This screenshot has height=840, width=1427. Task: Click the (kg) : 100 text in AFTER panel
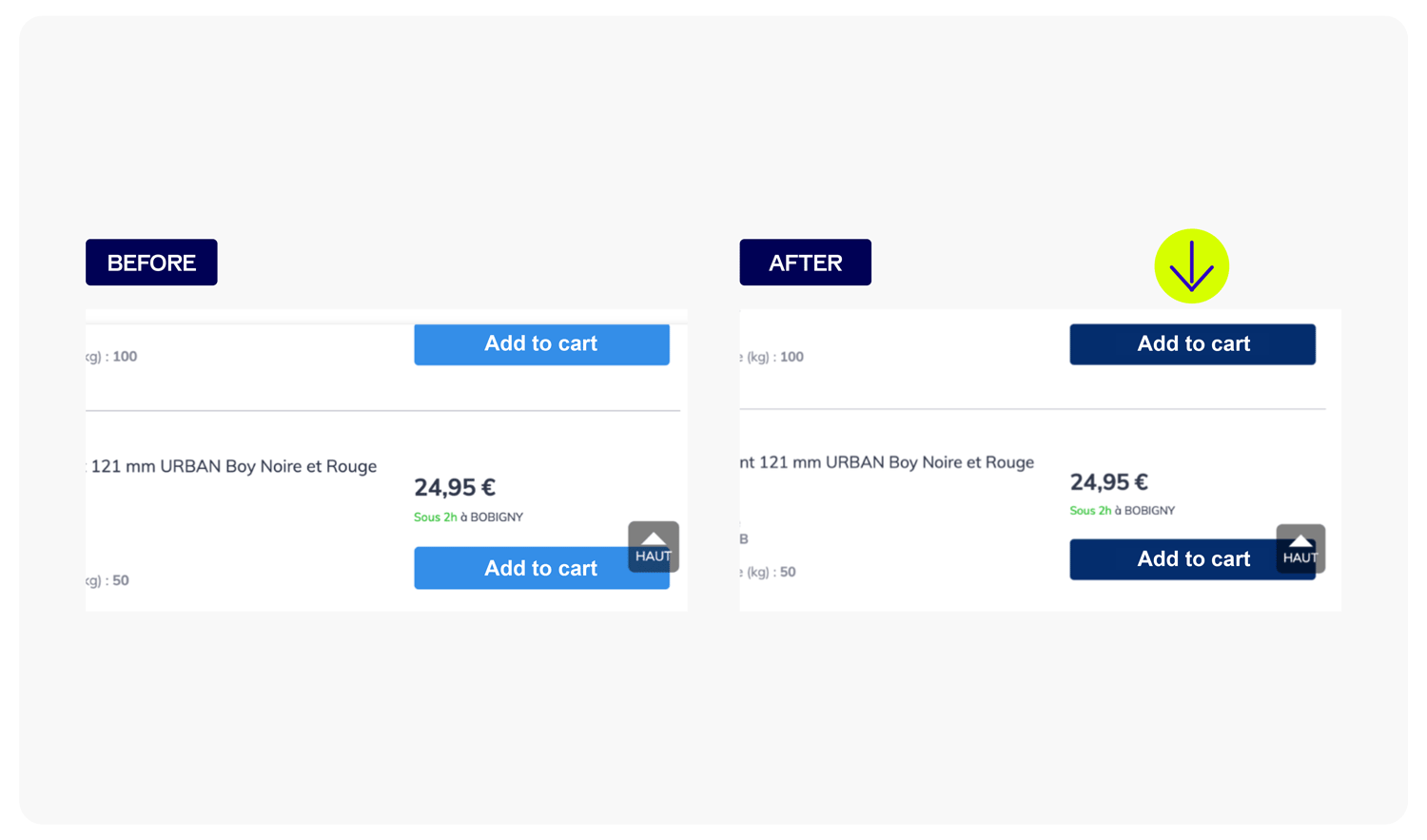click(x=772, y=357)
